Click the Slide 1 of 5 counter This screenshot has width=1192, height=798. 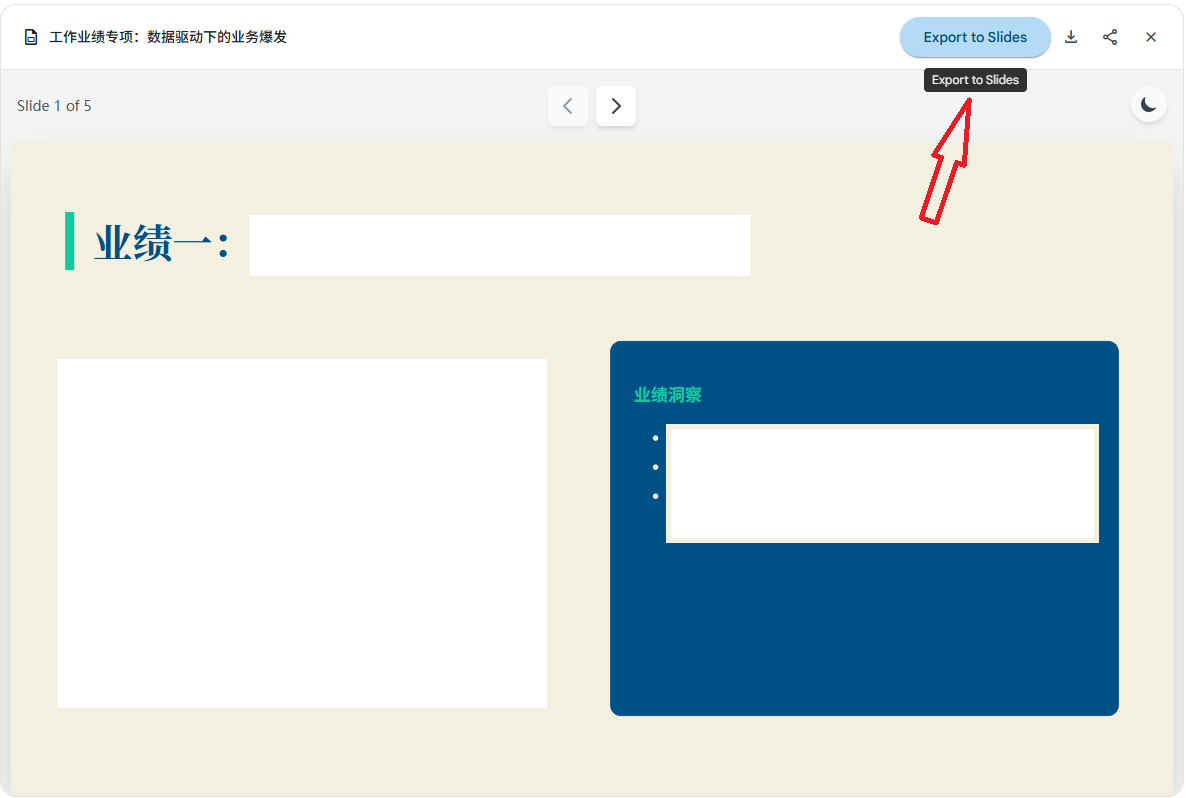(54, 106)
